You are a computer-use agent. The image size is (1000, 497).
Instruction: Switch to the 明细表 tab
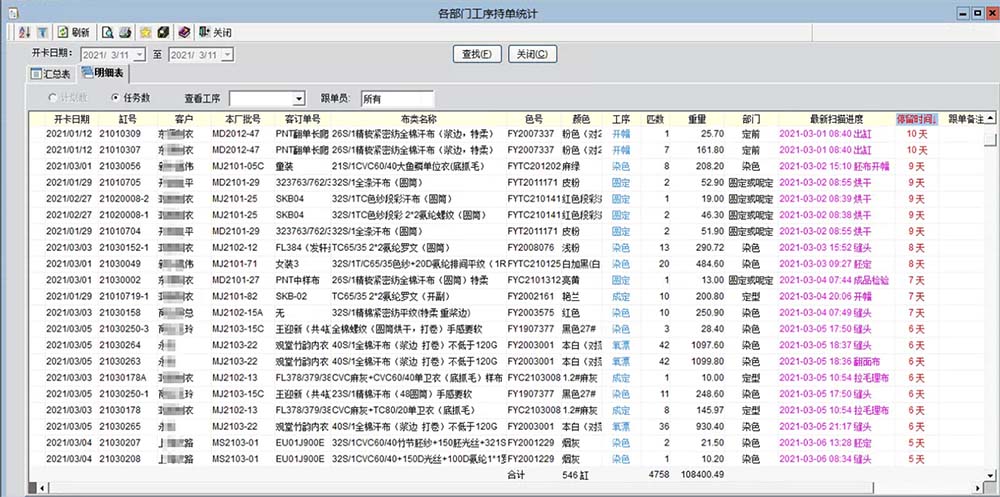[104, 75]
